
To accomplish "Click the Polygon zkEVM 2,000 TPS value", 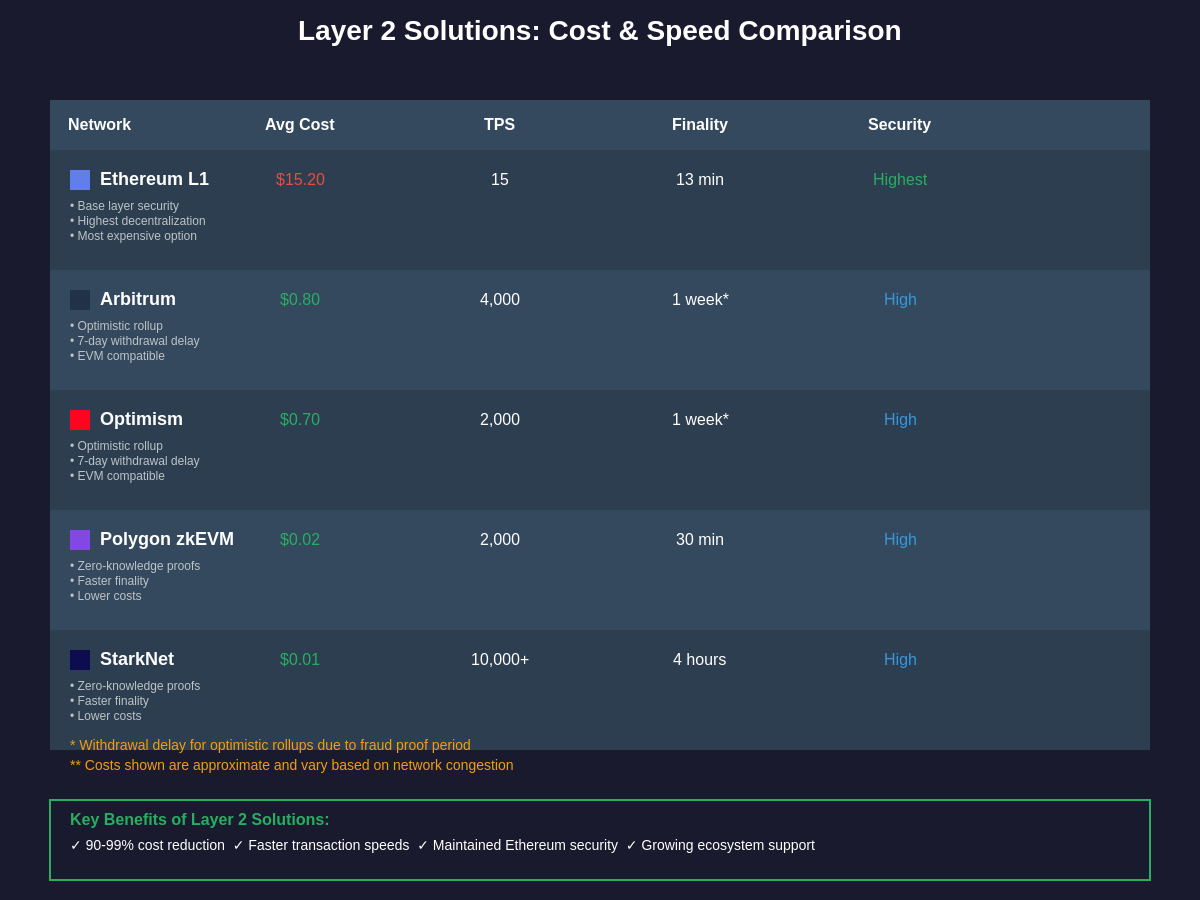I will tap(500, 540).
